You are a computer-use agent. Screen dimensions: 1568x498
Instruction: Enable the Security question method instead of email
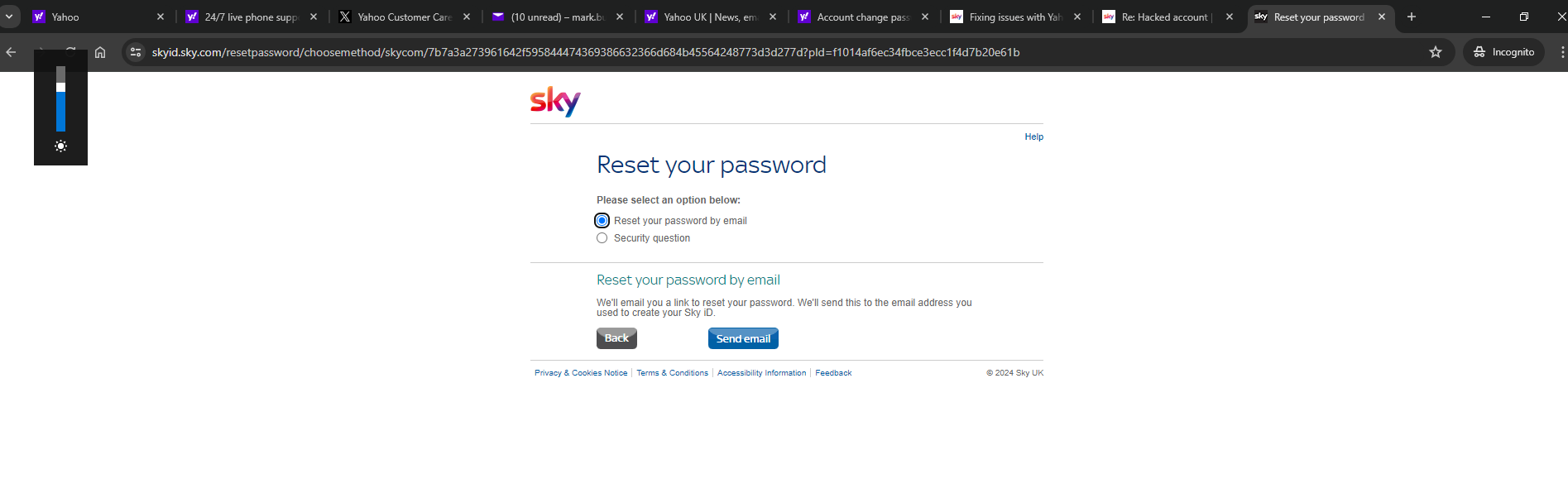[x=602, y=237]
